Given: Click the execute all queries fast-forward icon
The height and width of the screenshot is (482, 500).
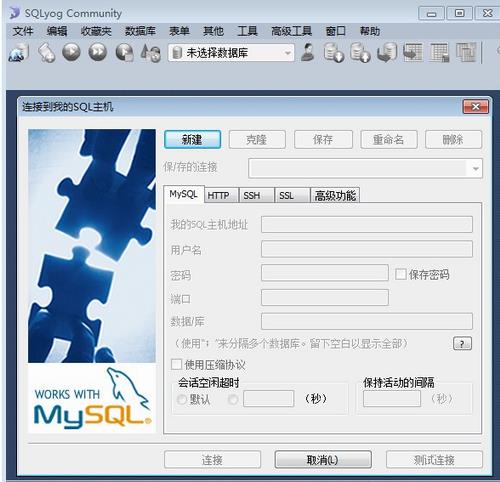Looking at the screenshot, I should (98, 52).
